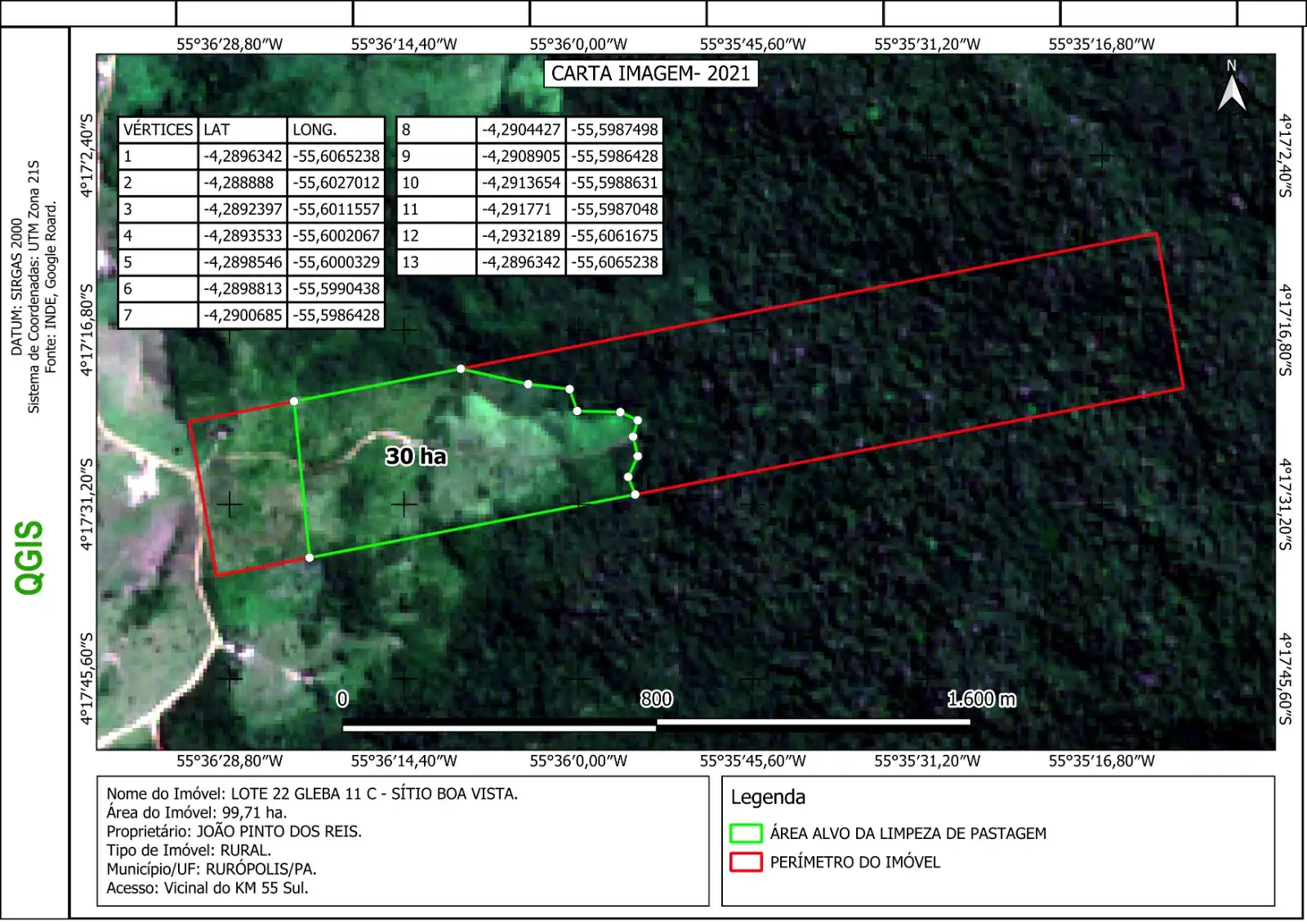The image size is (1307, 924).
Task: Select the green pasture-cleaning legend swatch
Action: pyautogui.click(x=745, y=833)
